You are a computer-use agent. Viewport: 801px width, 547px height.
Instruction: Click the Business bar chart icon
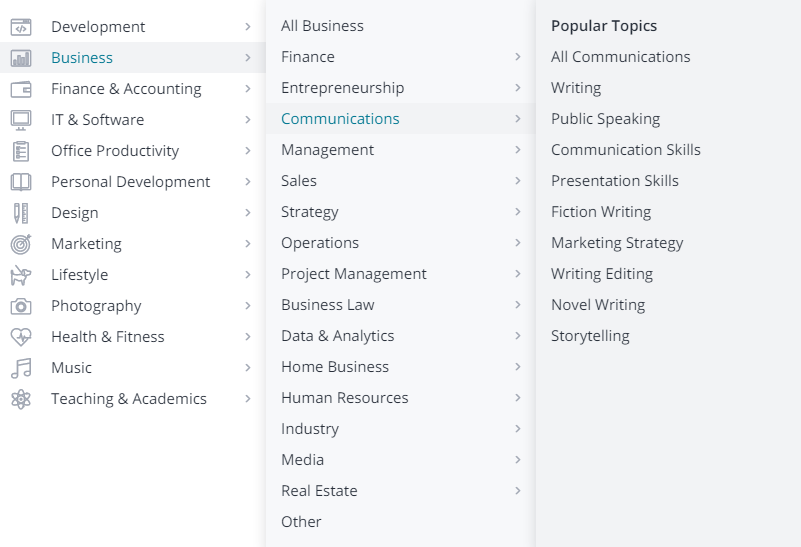coord(21,58)
